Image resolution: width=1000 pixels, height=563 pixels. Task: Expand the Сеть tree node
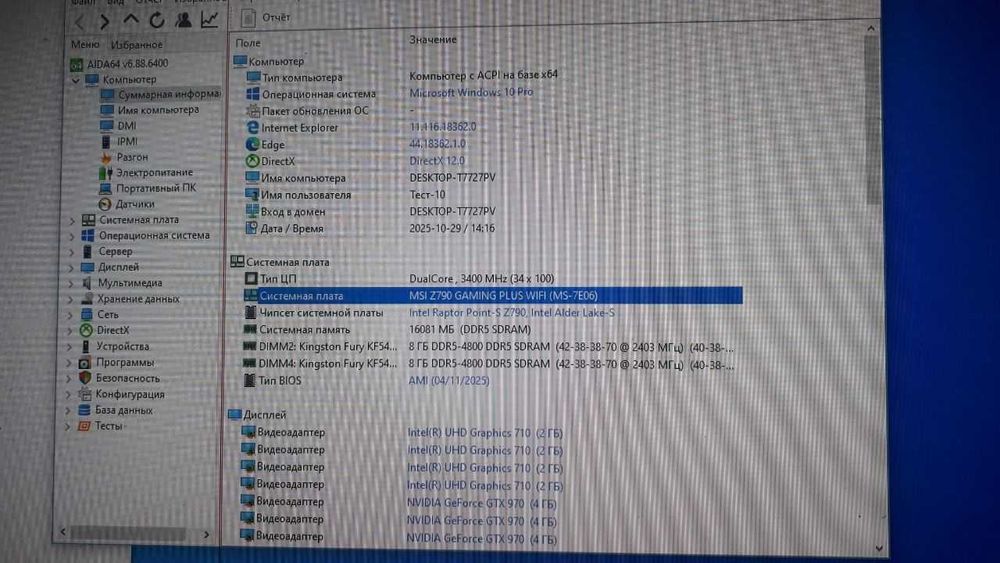click(x=70, y=315)
